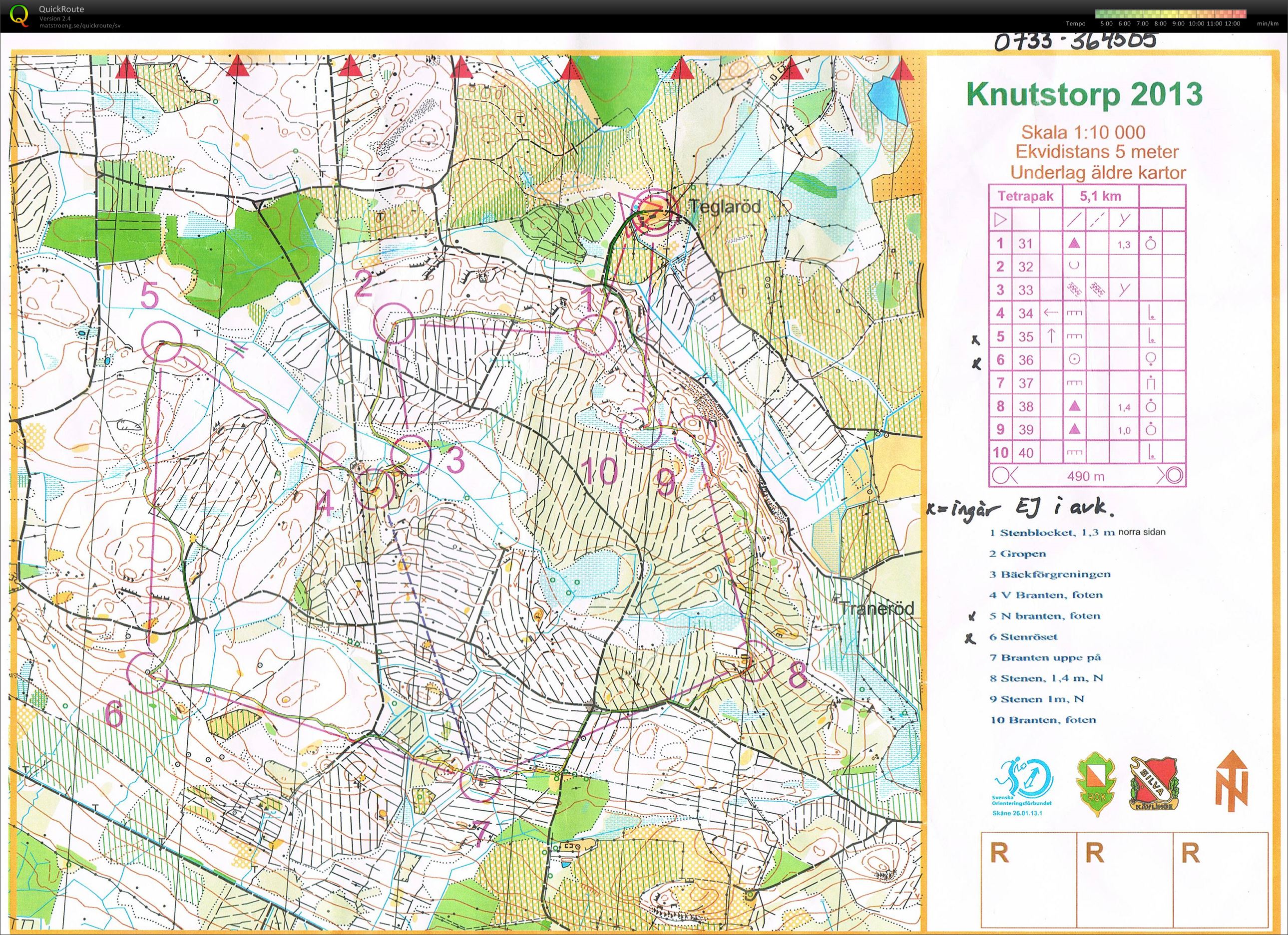Image resolution: width=1288 pixels, height=935 pixels.
Task: Click the "490 m" finish distance cell
Action: click(1086, 476)
